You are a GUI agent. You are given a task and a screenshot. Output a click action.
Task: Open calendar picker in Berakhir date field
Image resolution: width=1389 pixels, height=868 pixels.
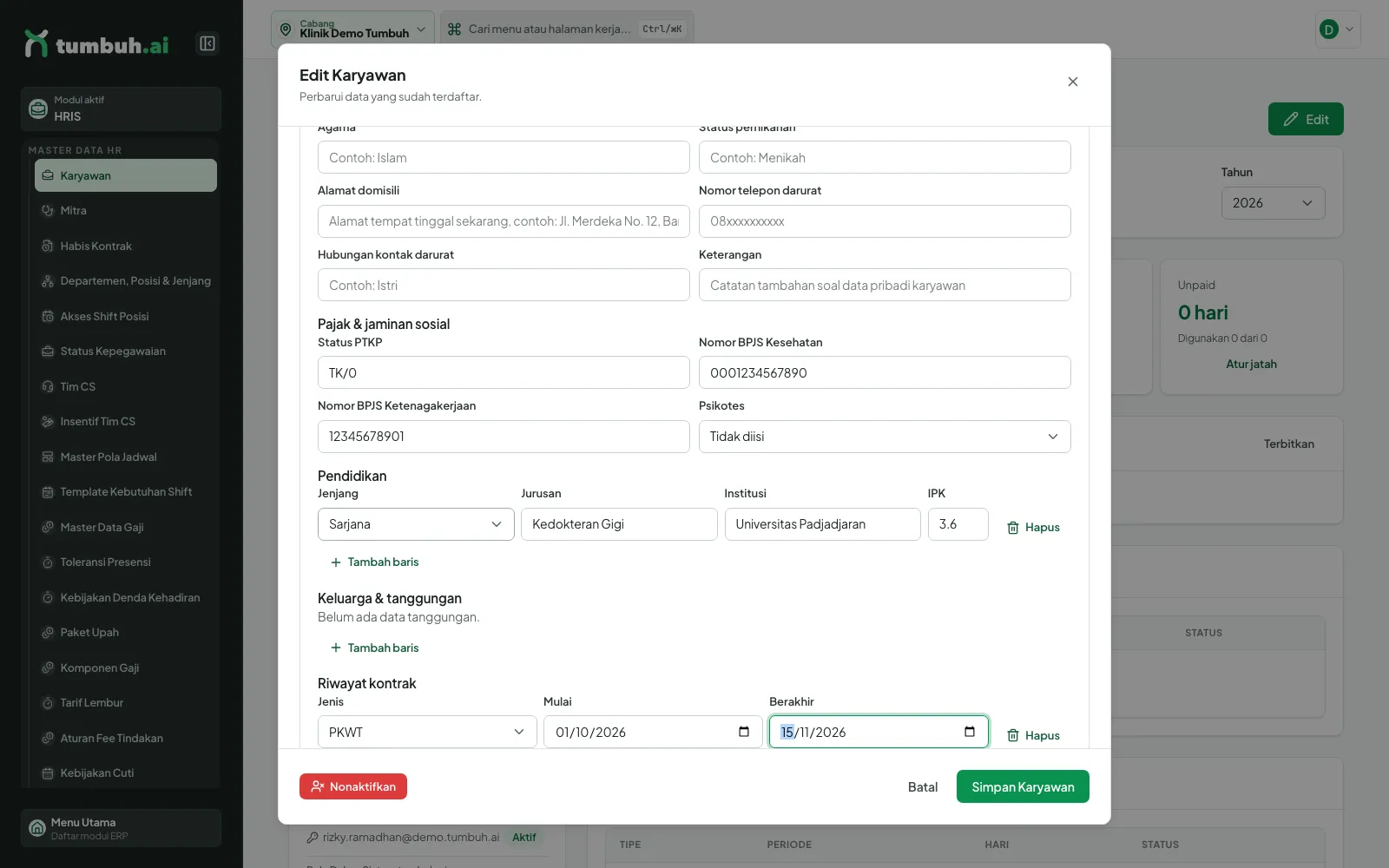click(x=970, y=732)
